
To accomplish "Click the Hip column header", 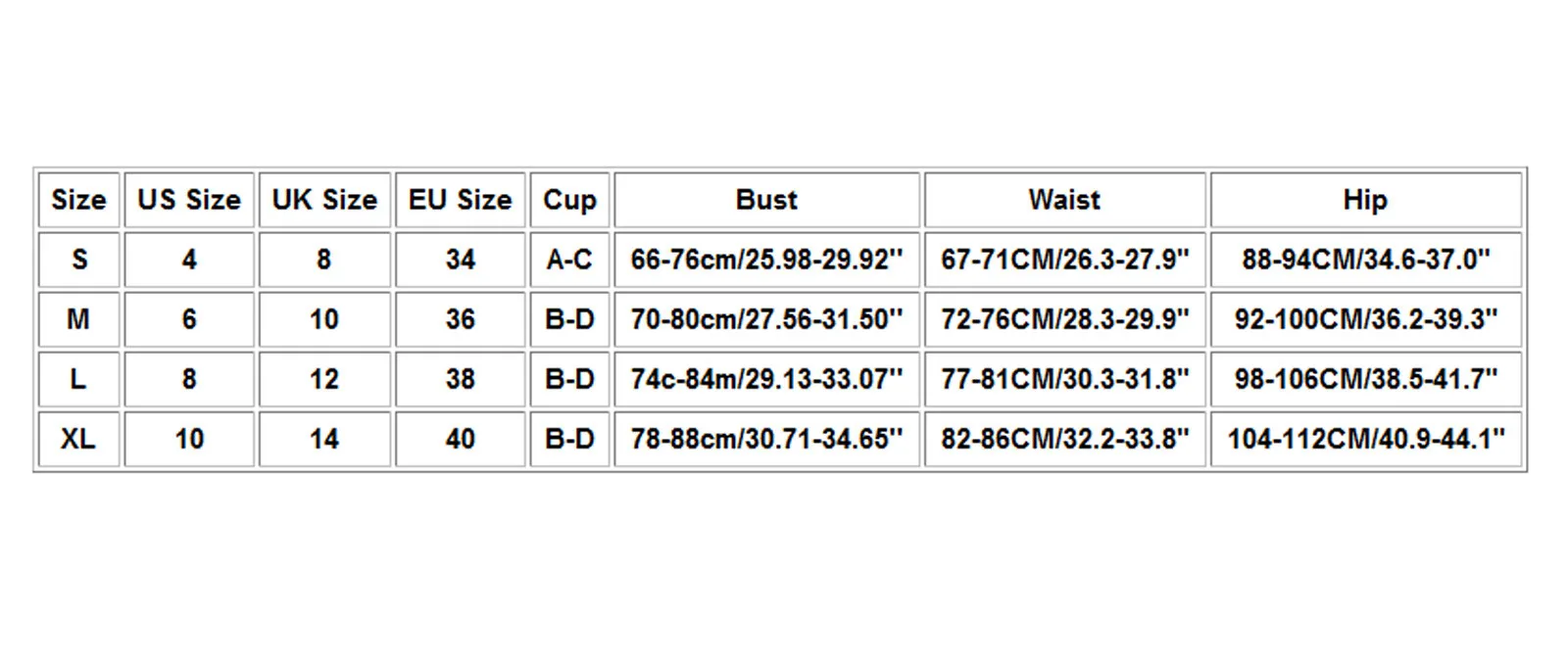I will pyautogui.click(x=1365, y=200).
